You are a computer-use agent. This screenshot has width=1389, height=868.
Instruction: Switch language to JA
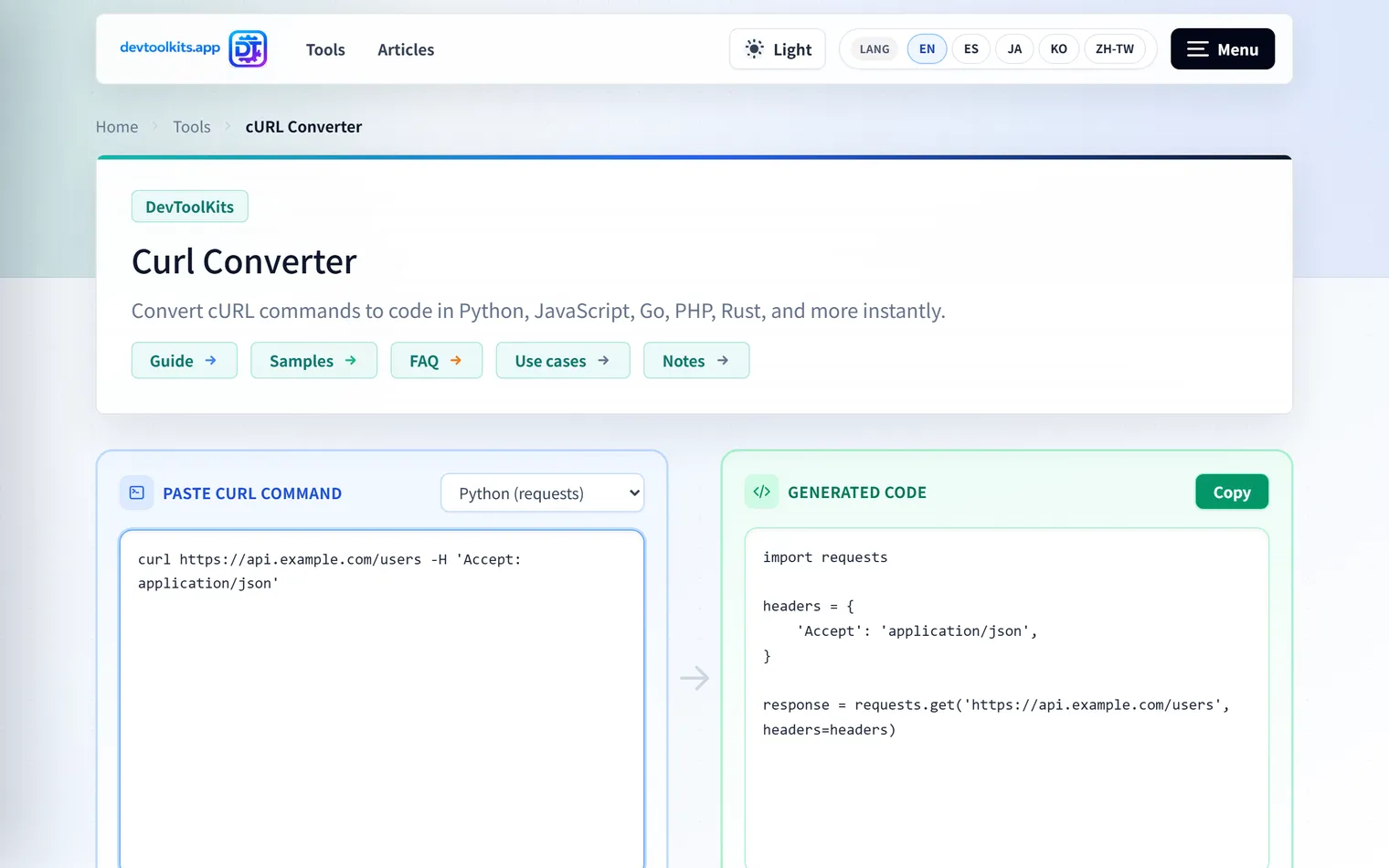point(1014,49)
